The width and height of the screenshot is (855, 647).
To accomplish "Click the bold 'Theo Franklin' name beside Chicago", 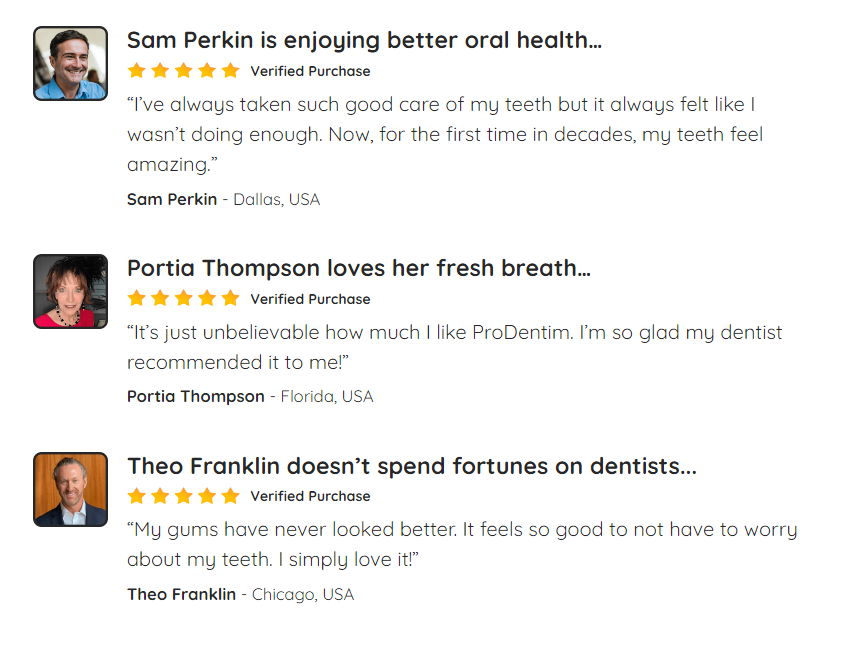I will [182, 594].
